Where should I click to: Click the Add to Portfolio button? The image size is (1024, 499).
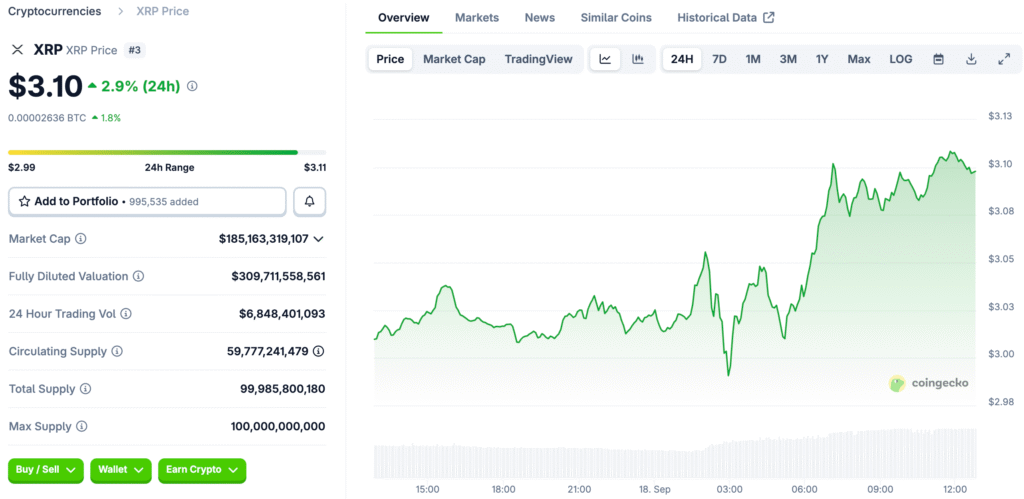(147, 202)
